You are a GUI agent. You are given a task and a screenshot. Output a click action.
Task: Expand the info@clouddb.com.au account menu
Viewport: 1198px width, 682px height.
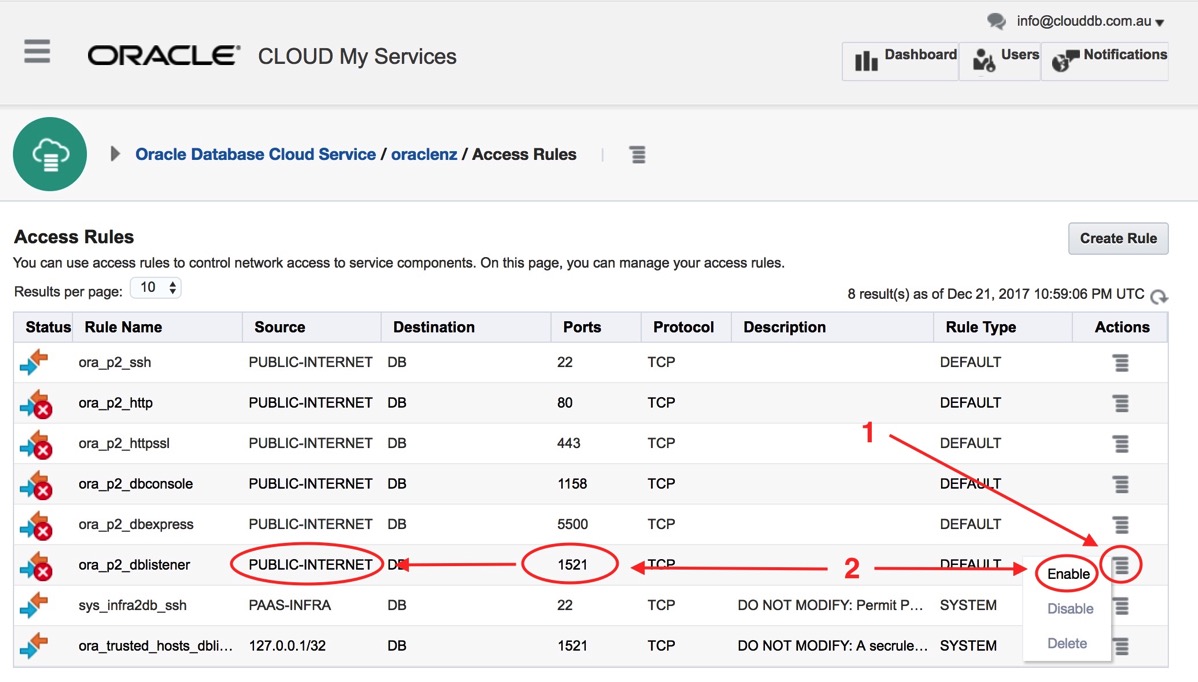[x=1089, y=21]
